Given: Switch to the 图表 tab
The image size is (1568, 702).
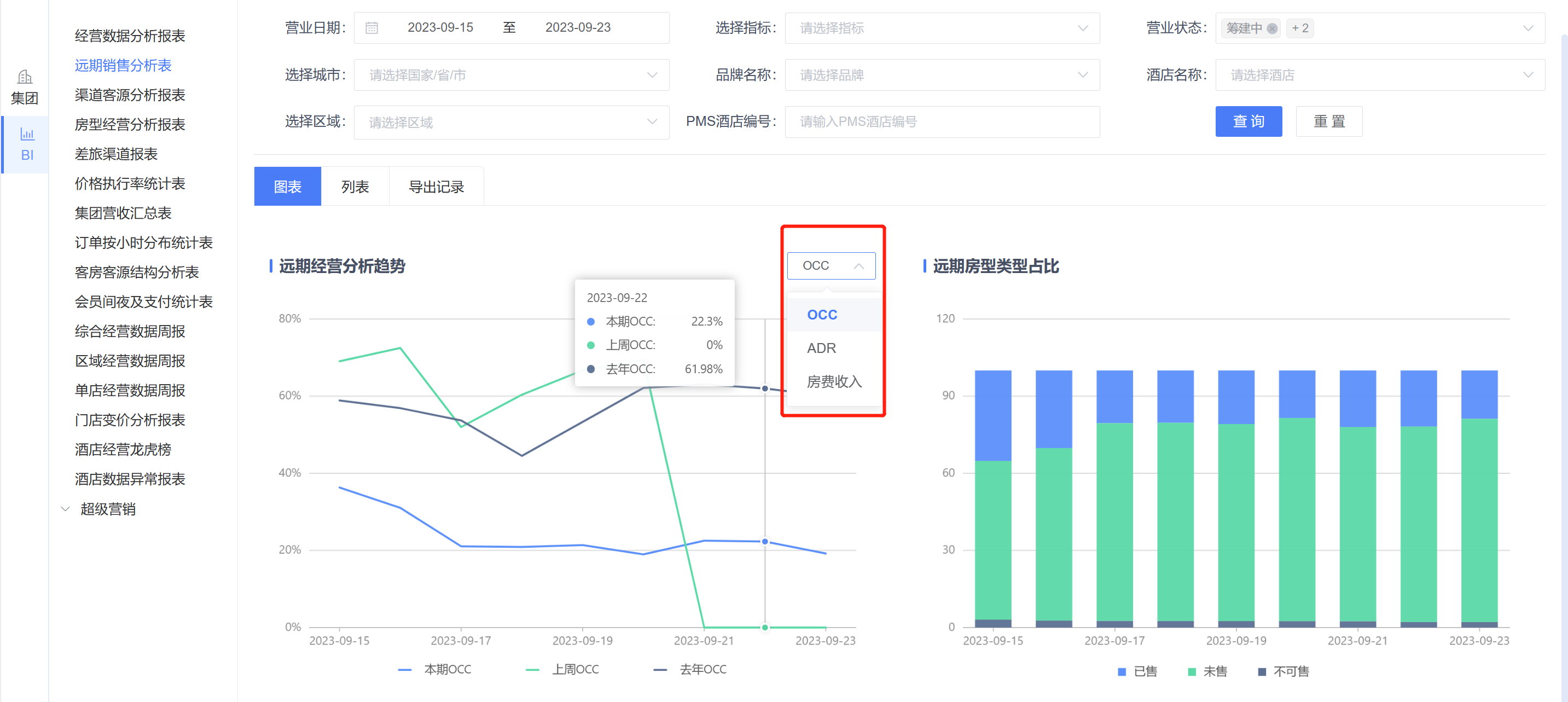Looking at the screenshot, I should coord(287,187).
